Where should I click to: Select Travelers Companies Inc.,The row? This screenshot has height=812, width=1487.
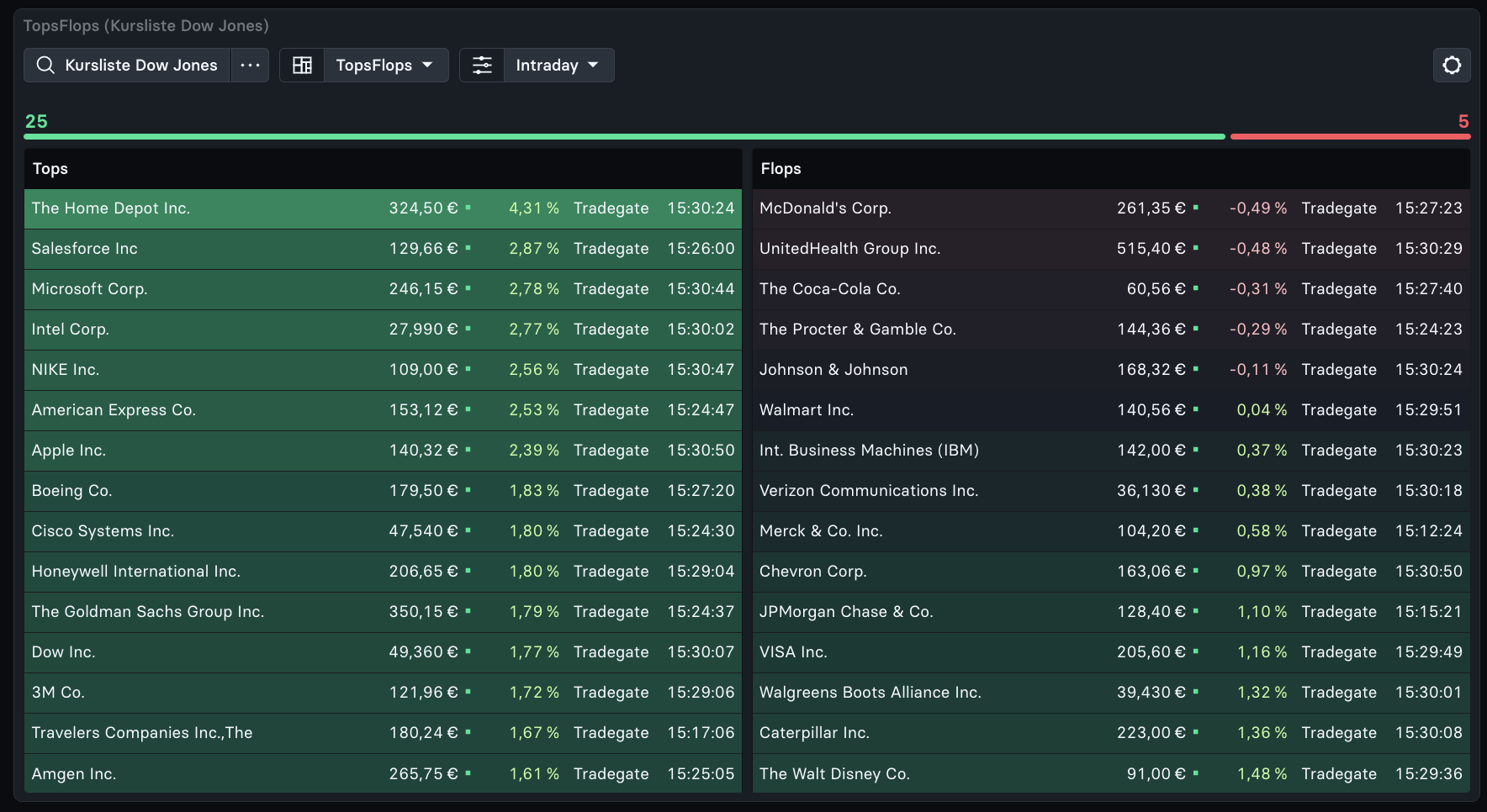pyautogui.click(x=383, y=733)
